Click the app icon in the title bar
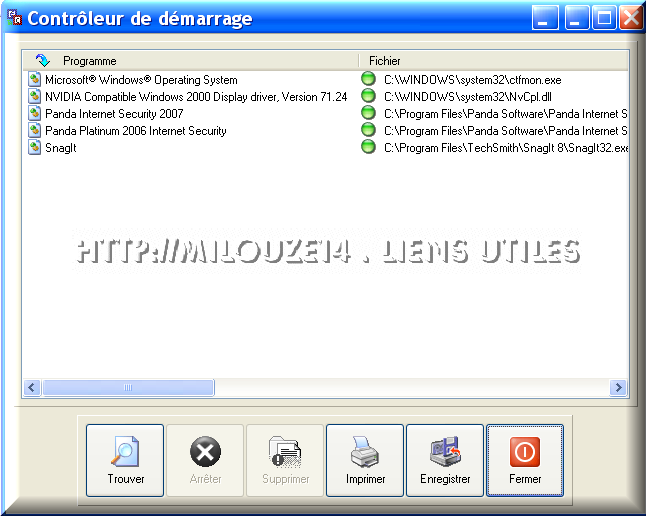646x516 pixels. (x=14, y=17)
